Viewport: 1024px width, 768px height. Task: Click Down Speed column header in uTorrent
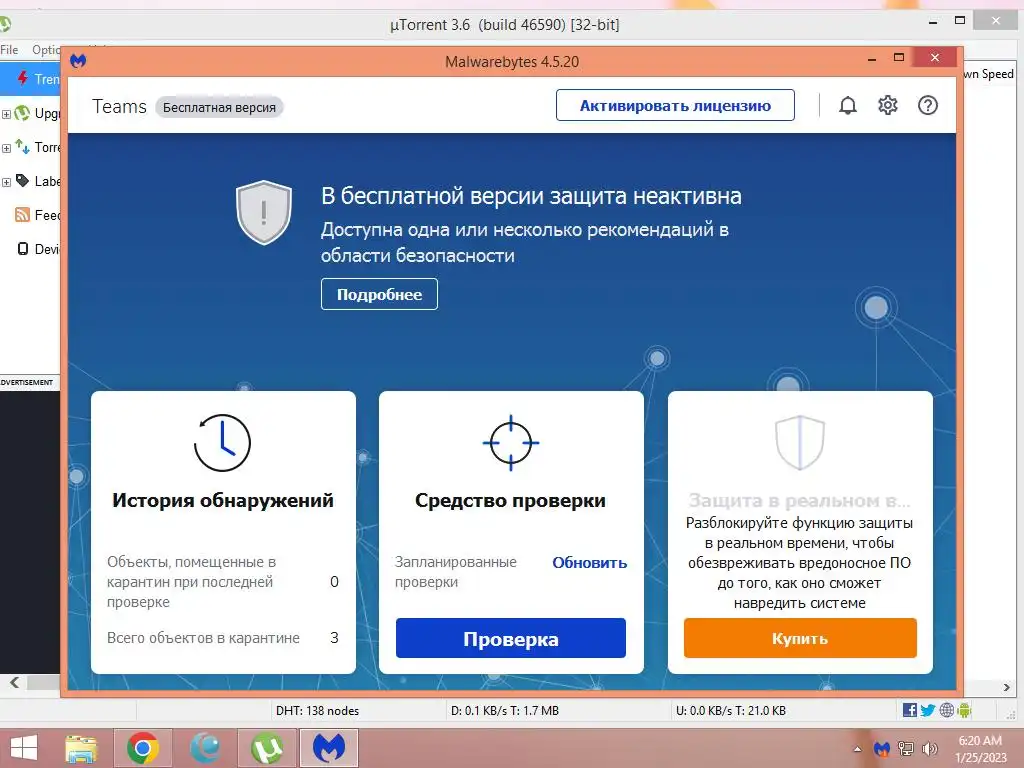point(989,74)
